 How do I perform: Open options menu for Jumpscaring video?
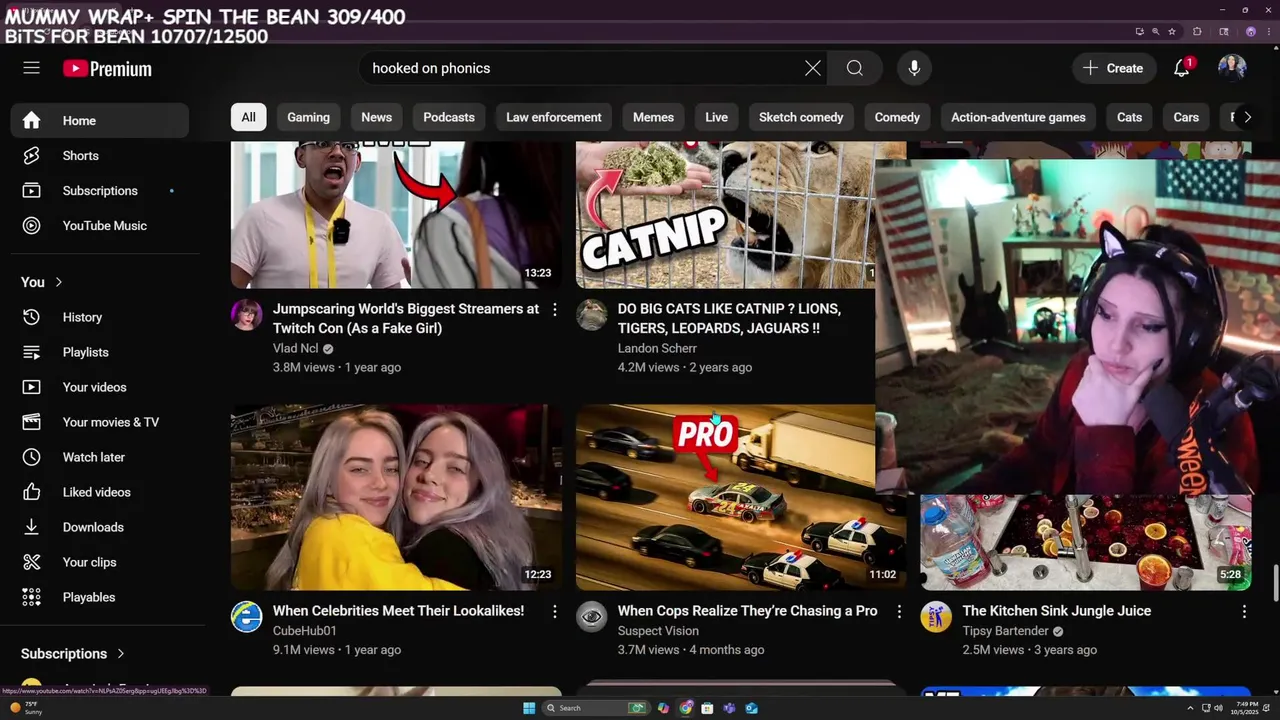[554, 310]
